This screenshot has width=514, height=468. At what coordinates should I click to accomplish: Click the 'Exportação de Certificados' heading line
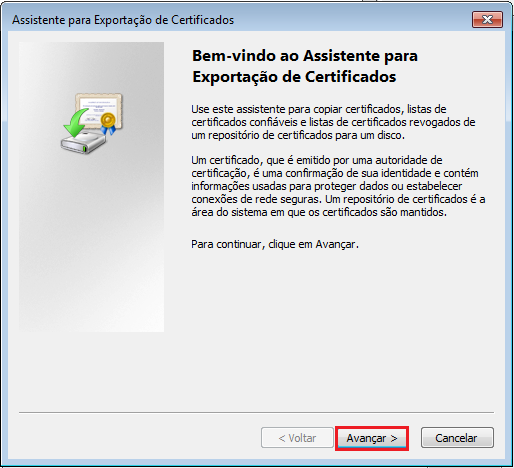click(294, 77)
